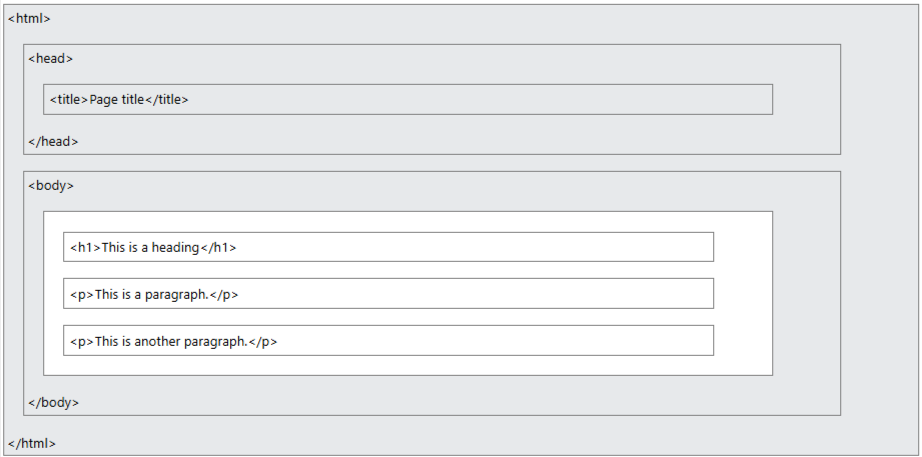922x457 pixels.
Task: Select the closing </head> tag label
Action: tap(53, 142)
